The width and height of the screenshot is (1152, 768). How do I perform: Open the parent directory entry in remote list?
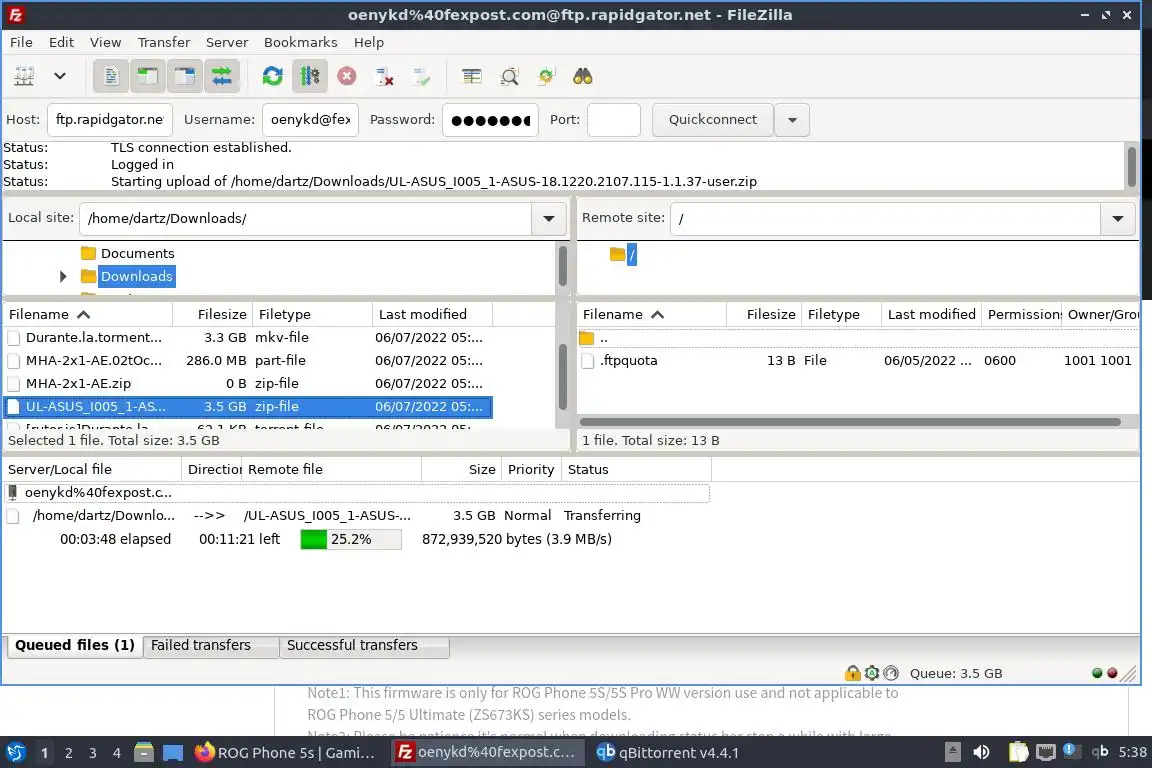pyautogui.click(x=857, y=338)
